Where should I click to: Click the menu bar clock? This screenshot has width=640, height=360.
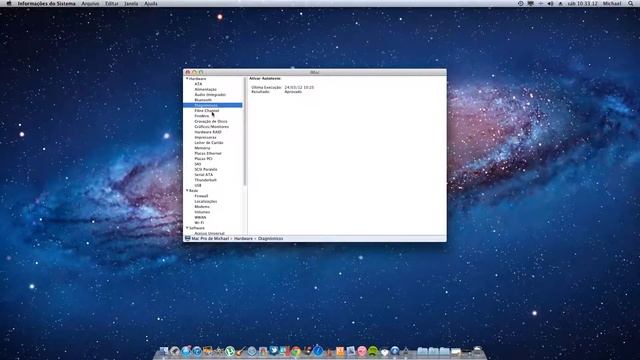(582, 3)
